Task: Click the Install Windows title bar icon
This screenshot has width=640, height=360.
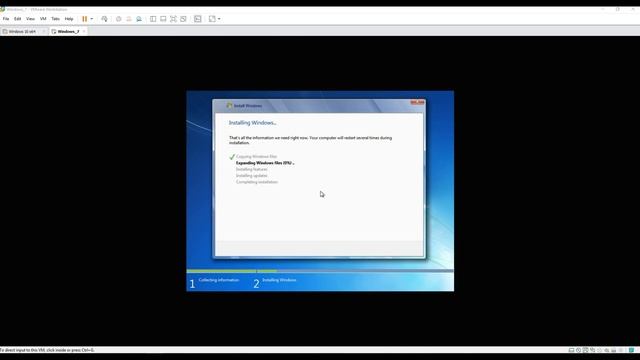Action: (229, 106)
